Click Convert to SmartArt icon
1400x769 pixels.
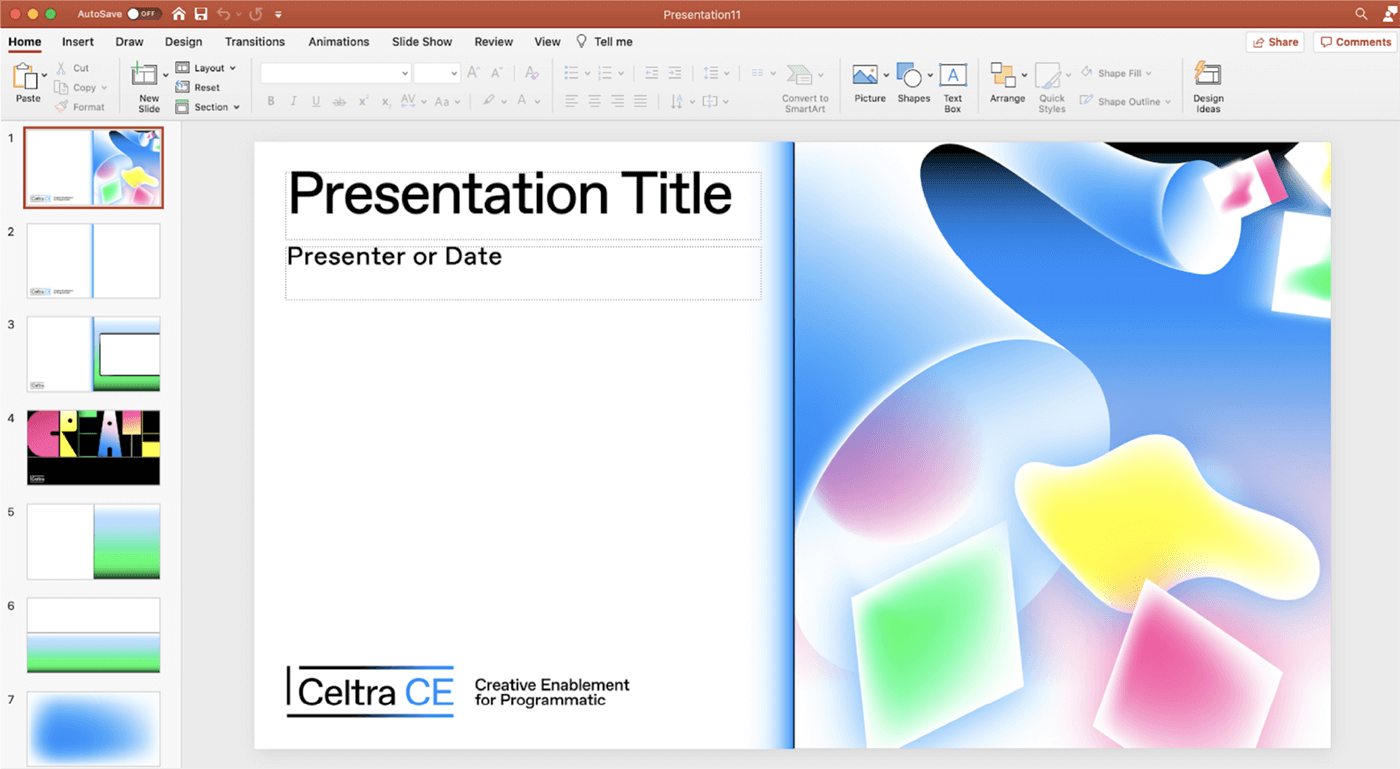[799, 76]
